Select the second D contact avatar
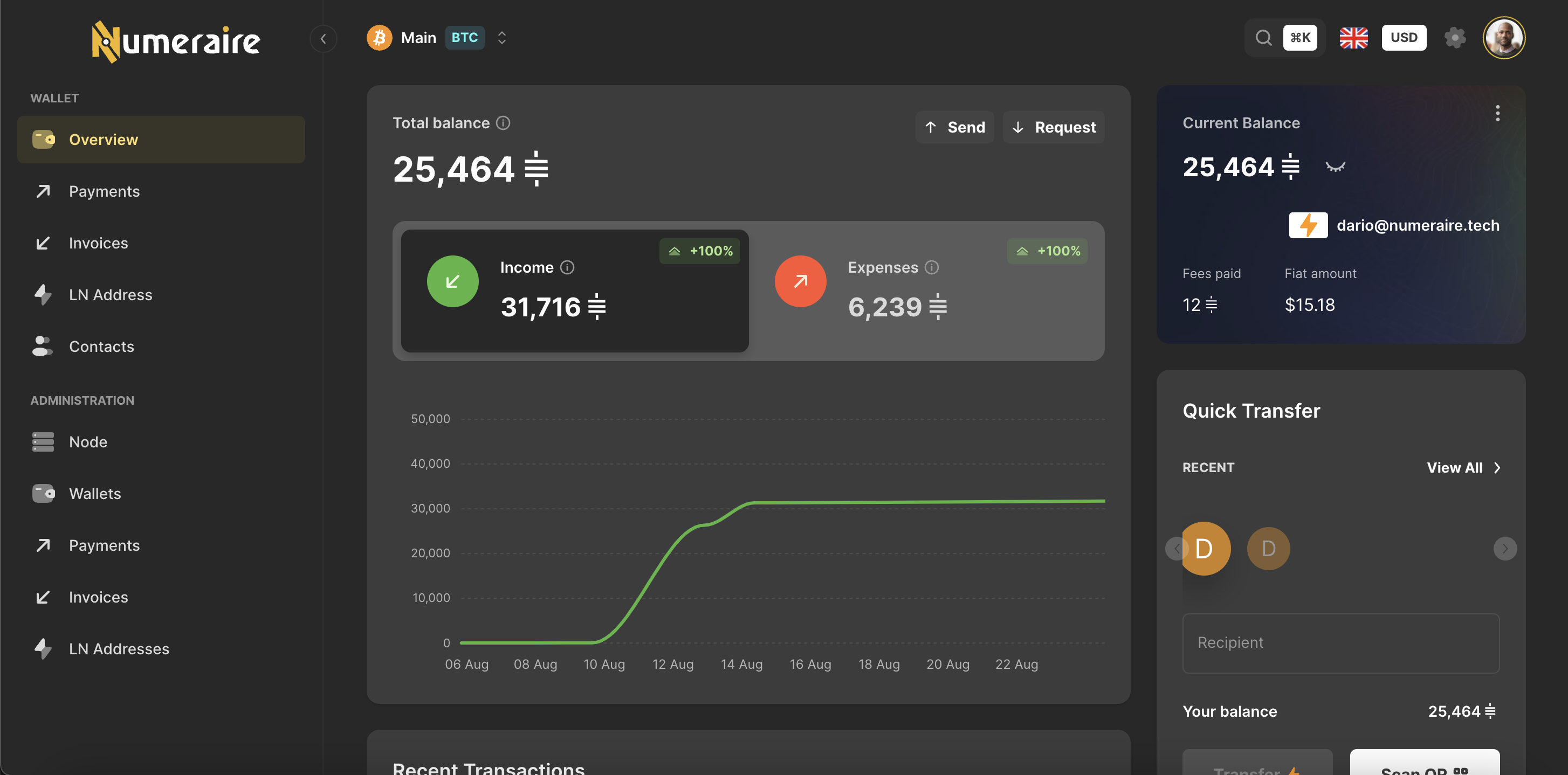This screenshot has height=775, width=1568. point(1268,549)
